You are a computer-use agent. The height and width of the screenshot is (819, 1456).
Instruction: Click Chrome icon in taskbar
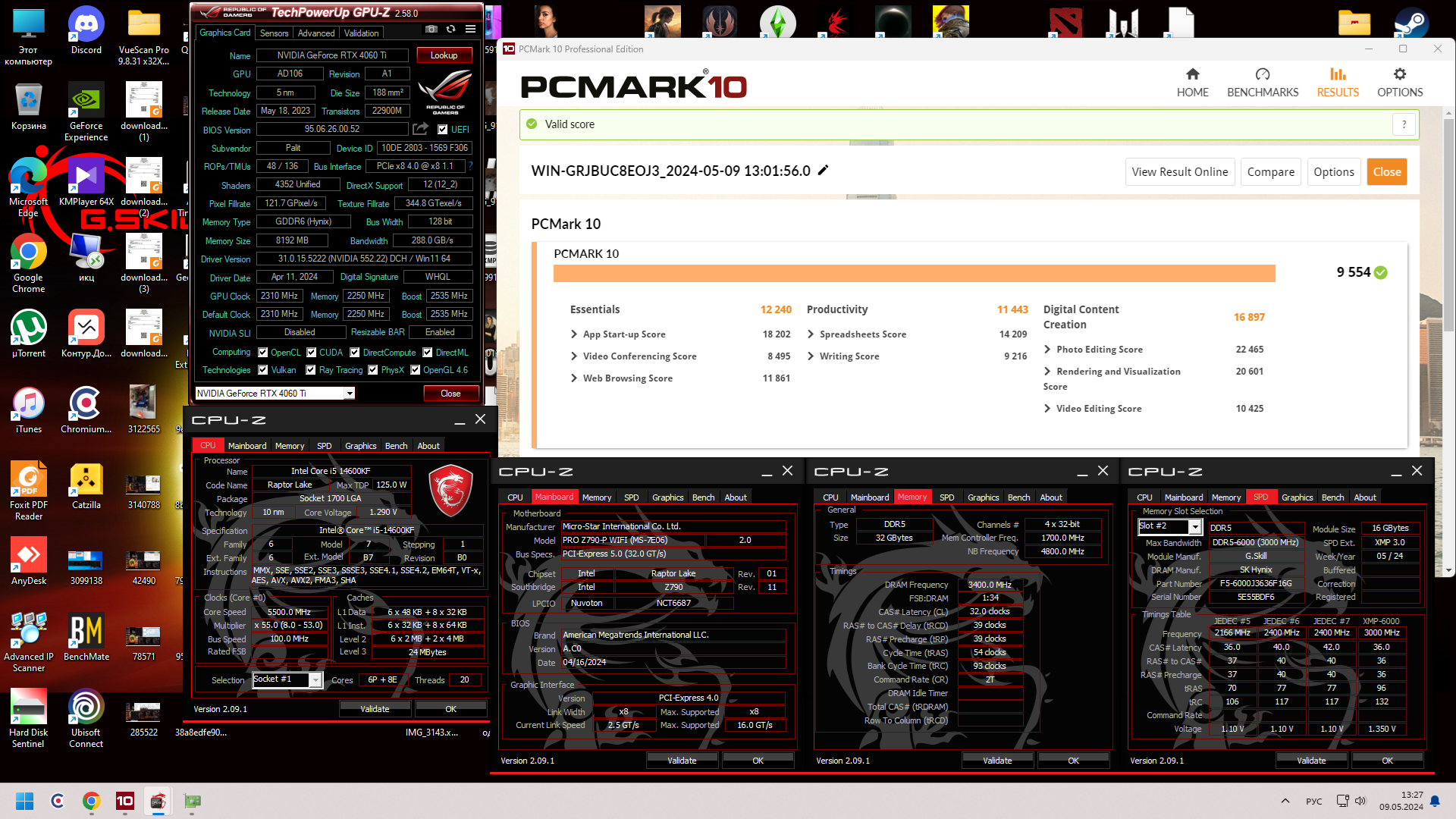[92, 801]
